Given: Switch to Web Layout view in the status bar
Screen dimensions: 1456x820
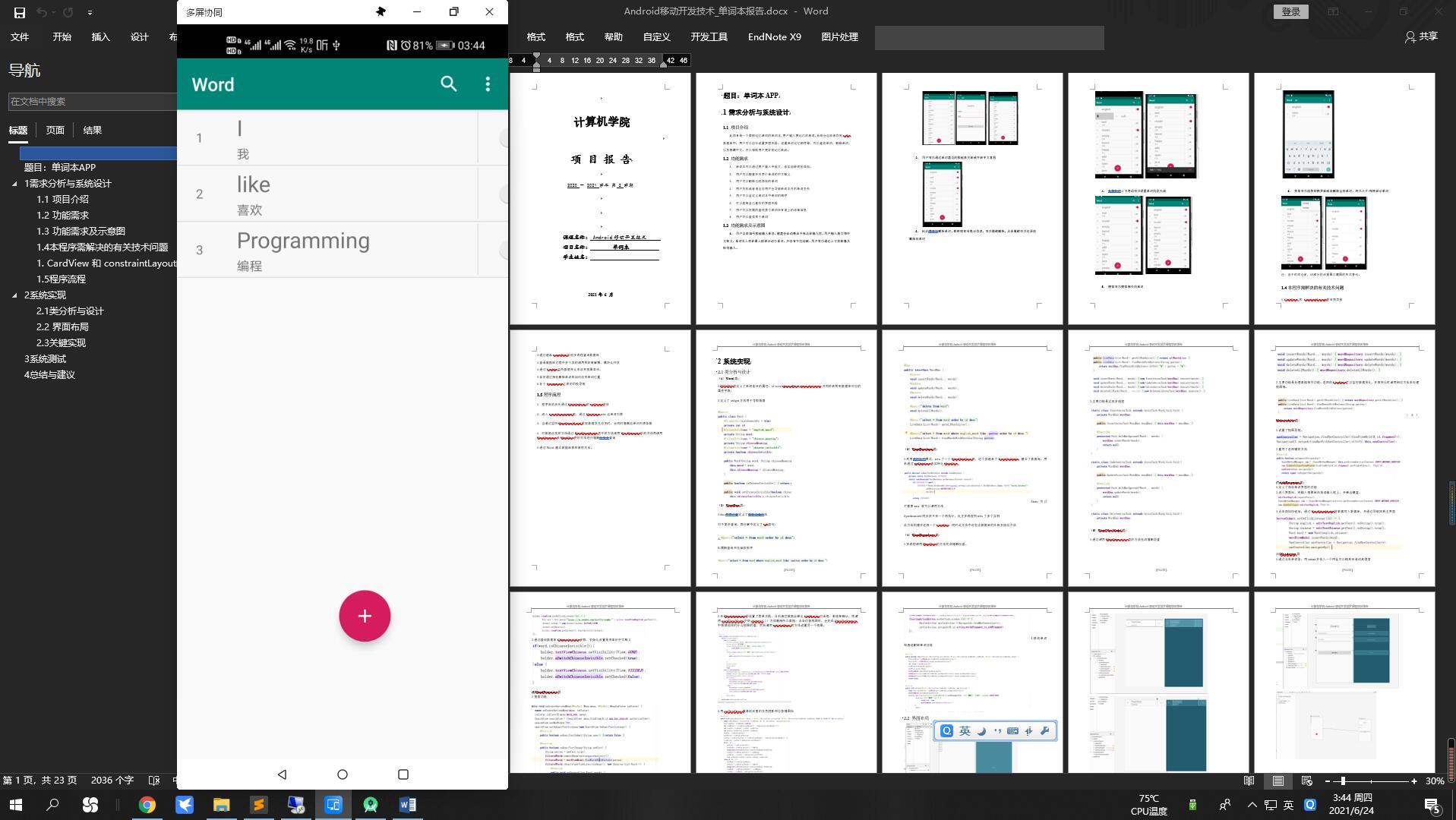Looking at the screenshot, I should 1306,781.
